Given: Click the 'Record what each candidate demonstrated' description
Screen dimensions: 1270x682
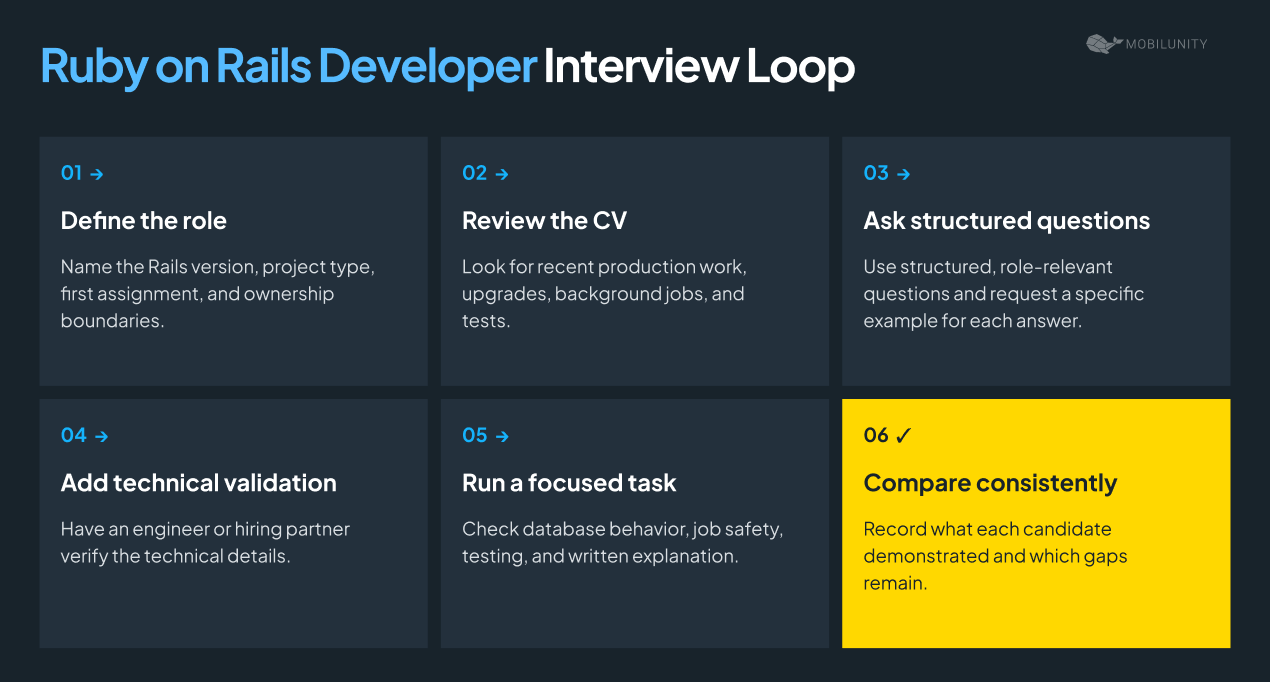Looking at the screenshot, I should 995,556.
